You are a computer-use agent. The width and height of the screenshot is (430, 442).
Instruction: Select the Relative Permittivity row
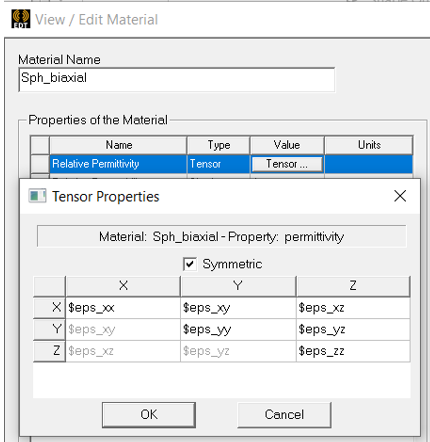pos(222,164)
